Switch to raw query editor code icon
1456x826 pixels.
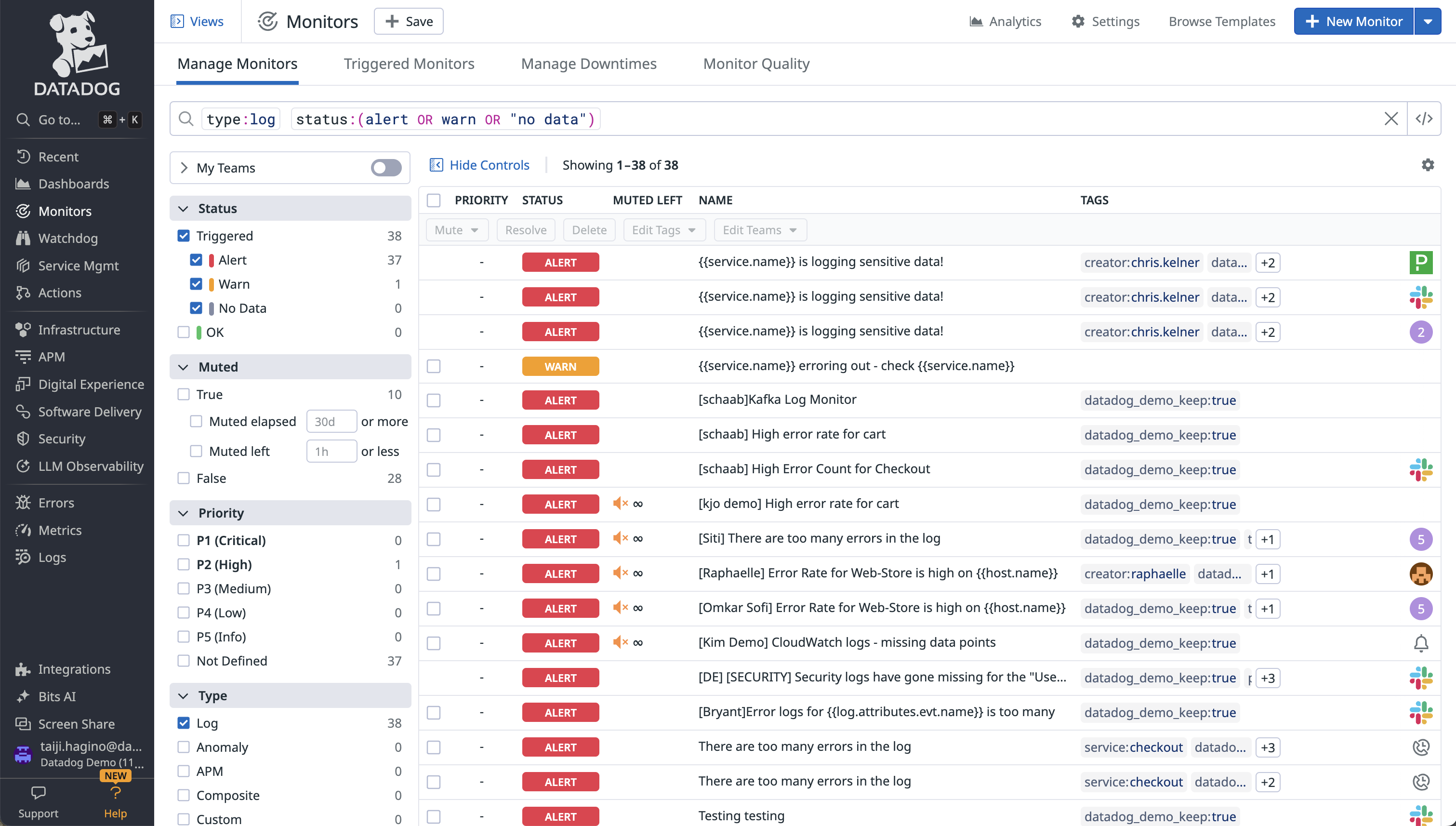pos(1424,119)
